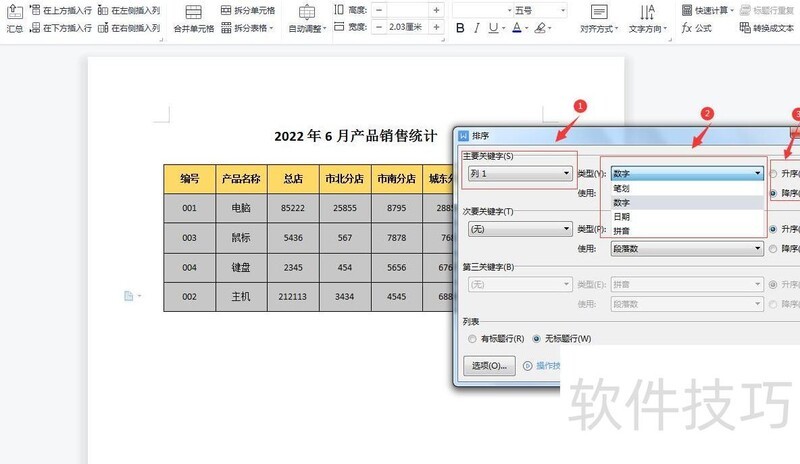Open the 操作技巧 tips link
Viewport: 800px width, 464px height.
548,365
